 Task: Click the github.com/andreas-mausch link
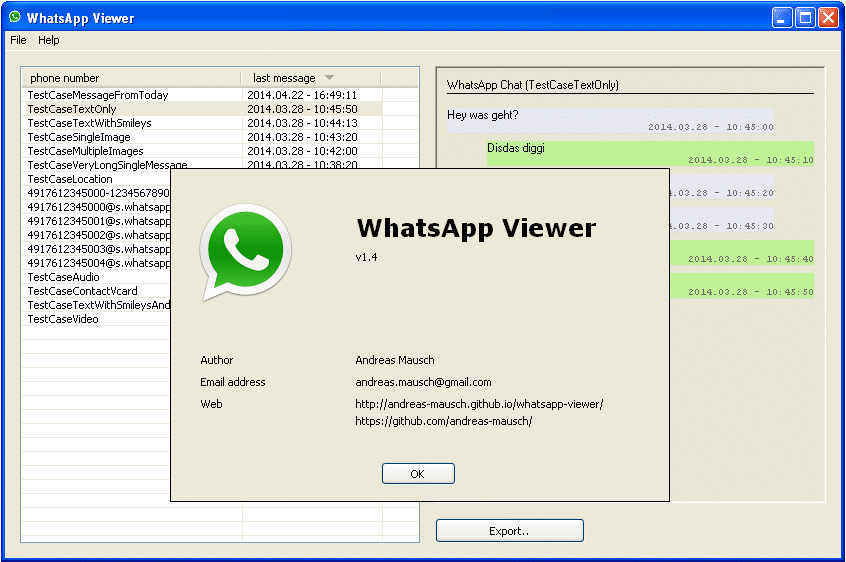[443, 421]
